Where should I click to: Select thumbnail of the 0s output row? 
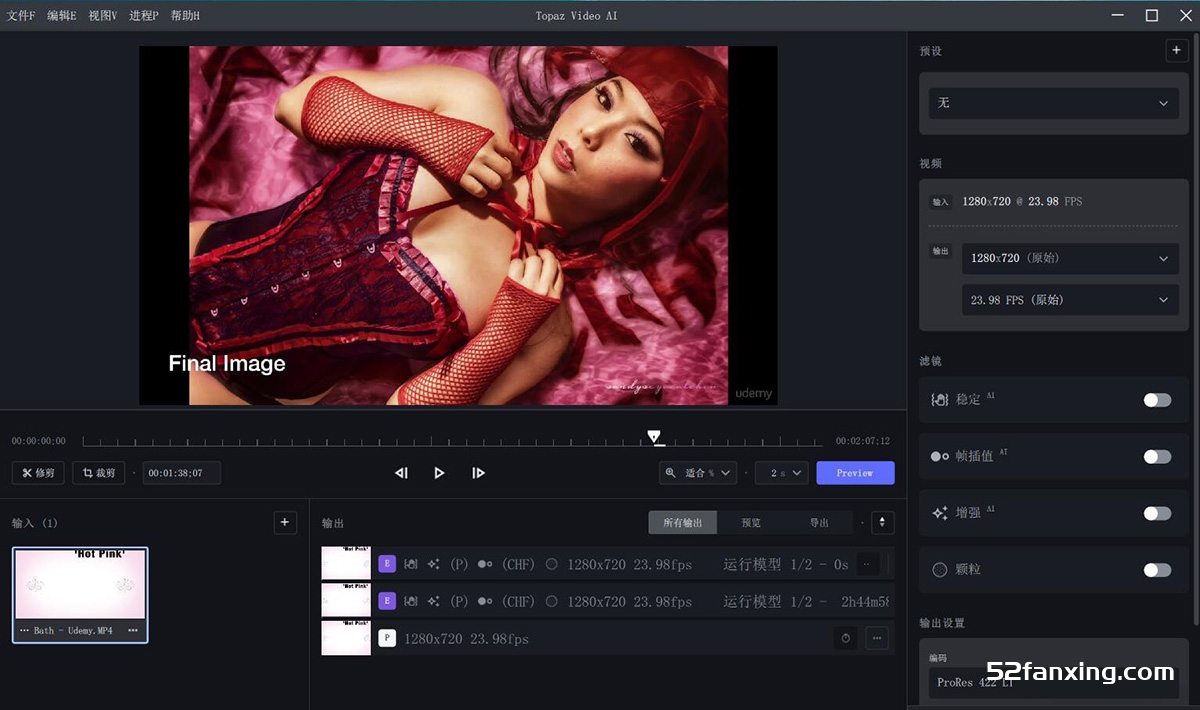point(346,563)
